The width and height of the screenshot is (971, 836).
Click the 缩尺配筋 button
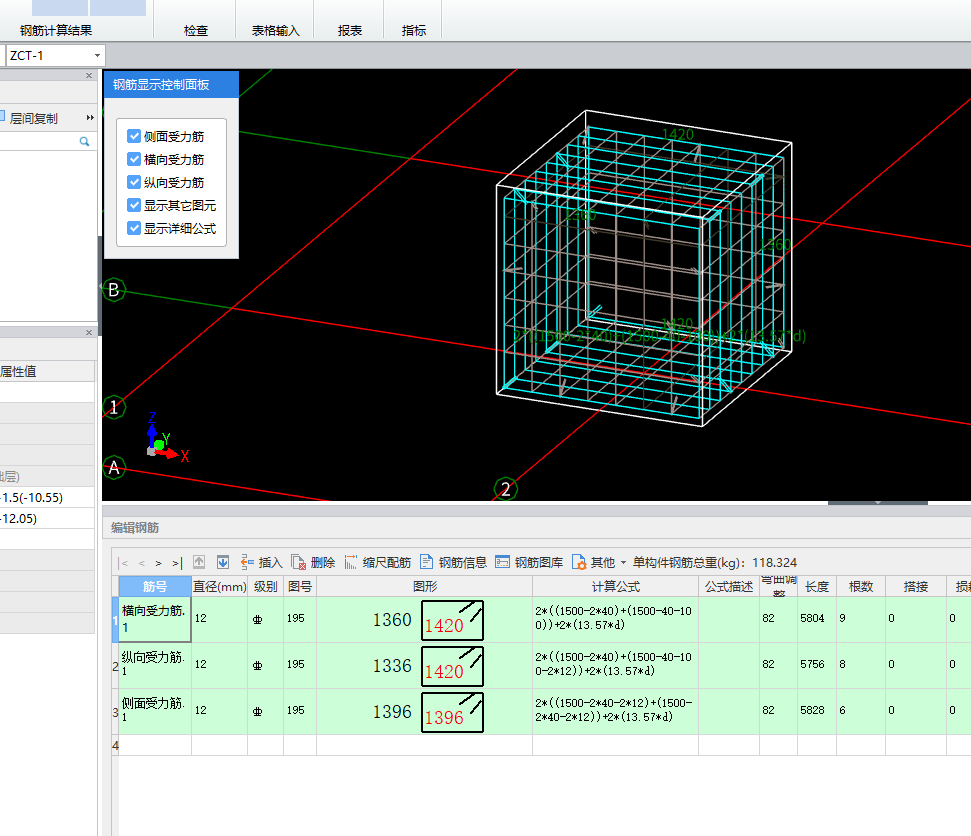coord(378,562)
